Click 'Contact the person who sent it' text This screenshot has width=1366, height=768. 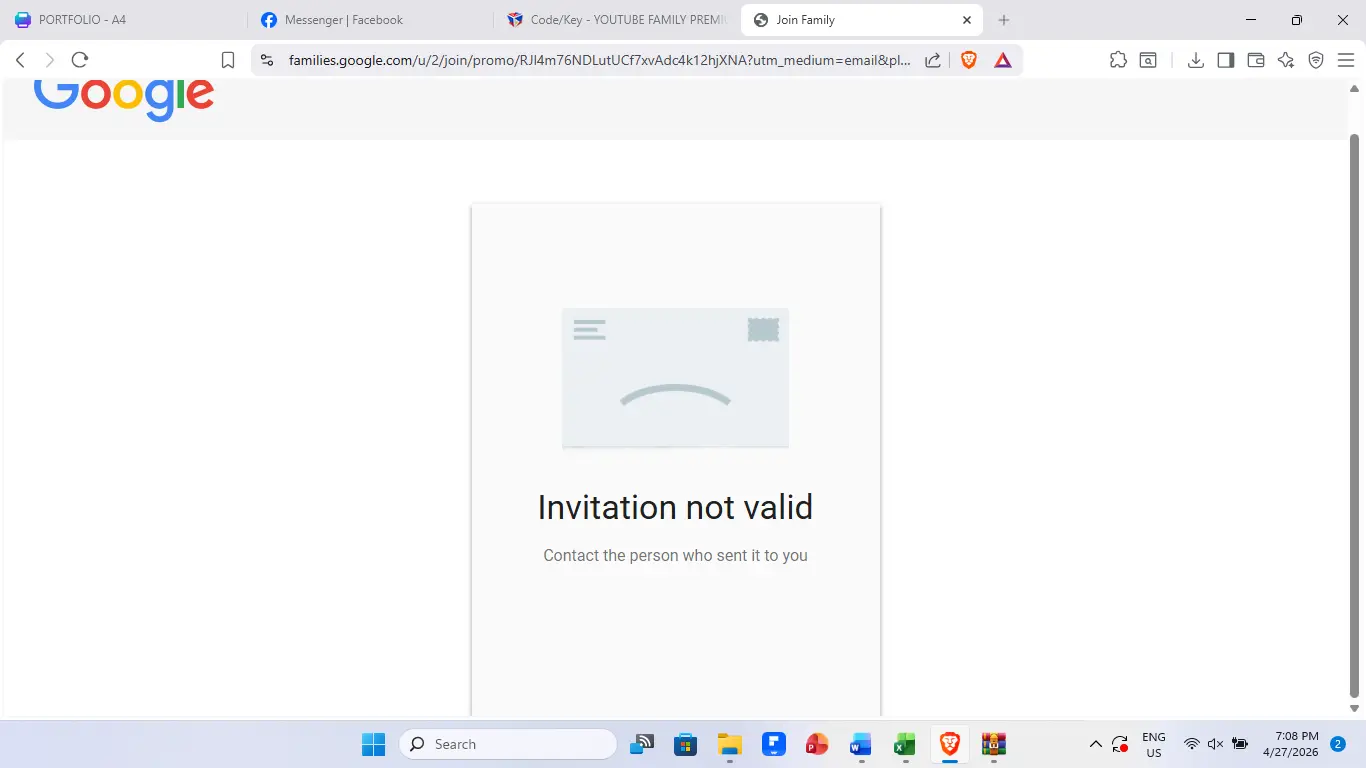(675, 555)
